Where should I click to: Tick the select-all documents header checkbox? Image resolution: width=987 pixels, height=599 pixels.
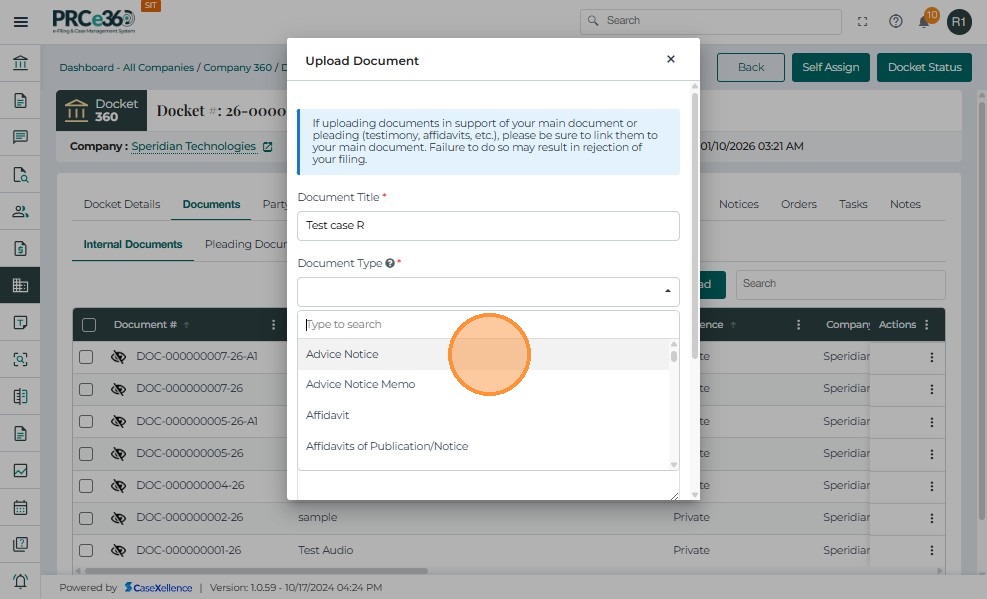click(89, 325)
